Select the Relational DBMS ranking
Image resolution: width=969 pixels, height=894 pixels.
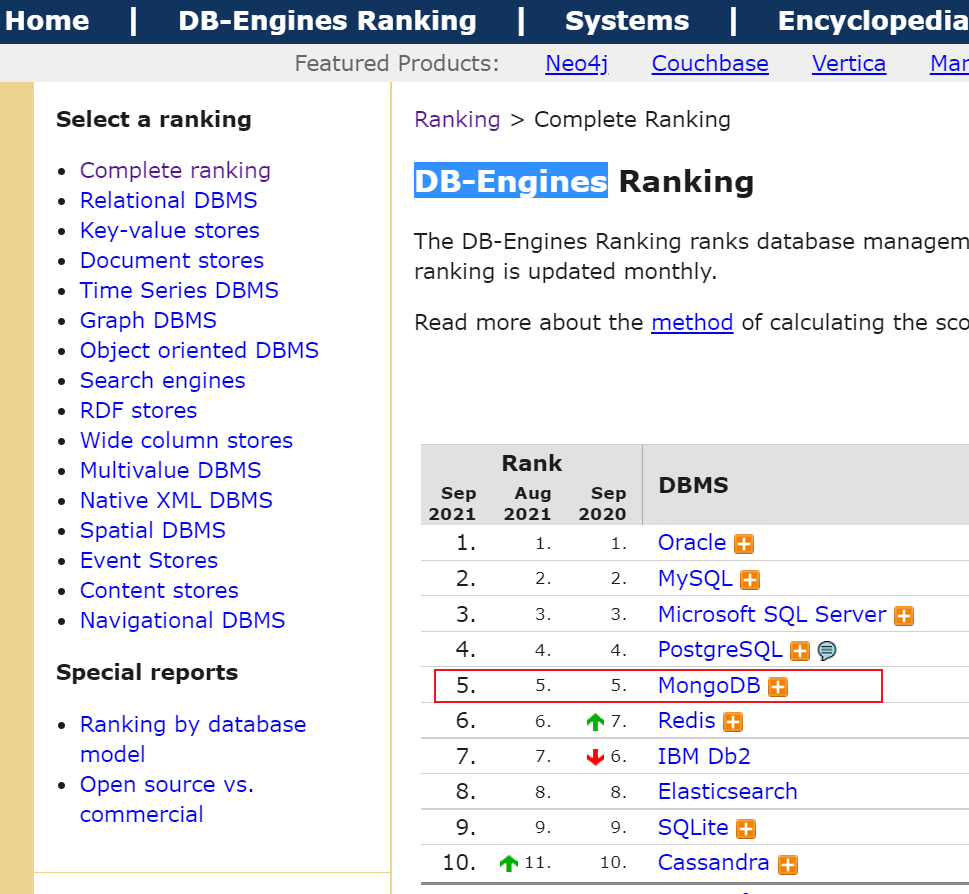168,200
